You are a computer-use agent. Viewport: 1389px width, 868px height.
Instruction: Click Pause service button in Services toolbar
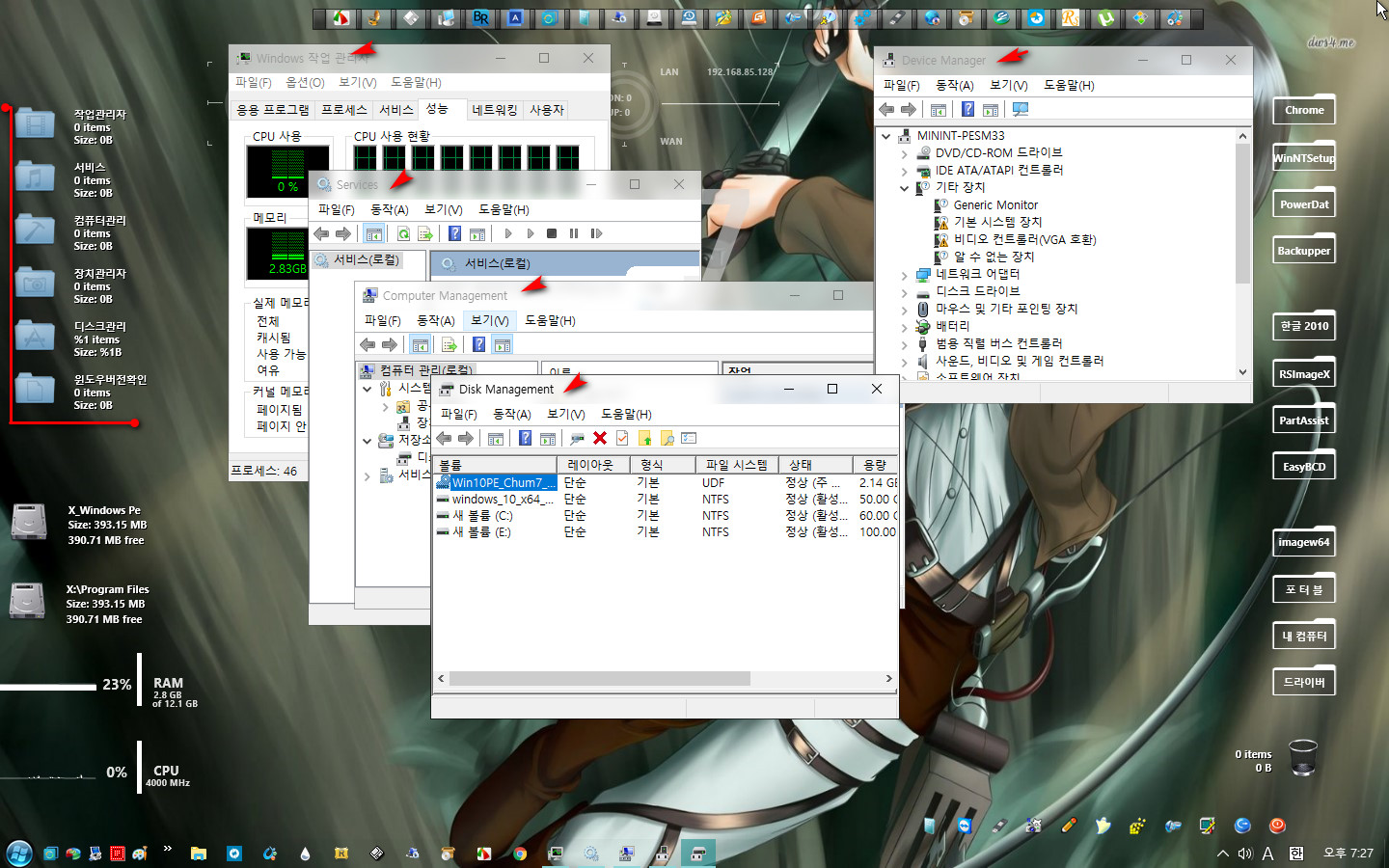(x=574, y=233)
